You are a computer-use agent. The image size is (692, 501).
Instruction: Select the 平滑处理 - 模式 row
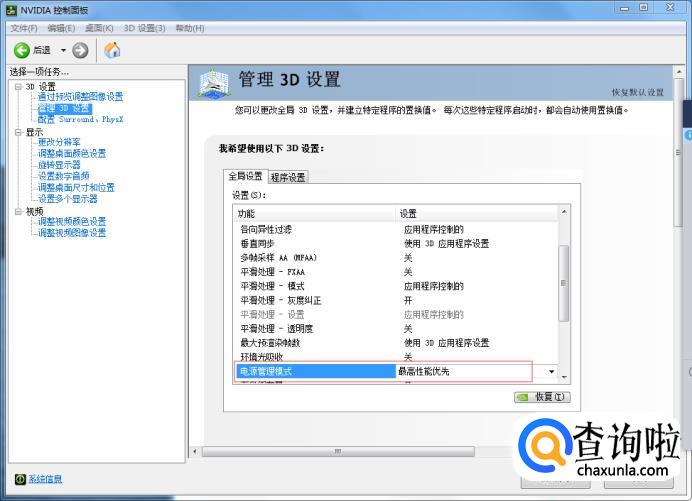[397, 286]
